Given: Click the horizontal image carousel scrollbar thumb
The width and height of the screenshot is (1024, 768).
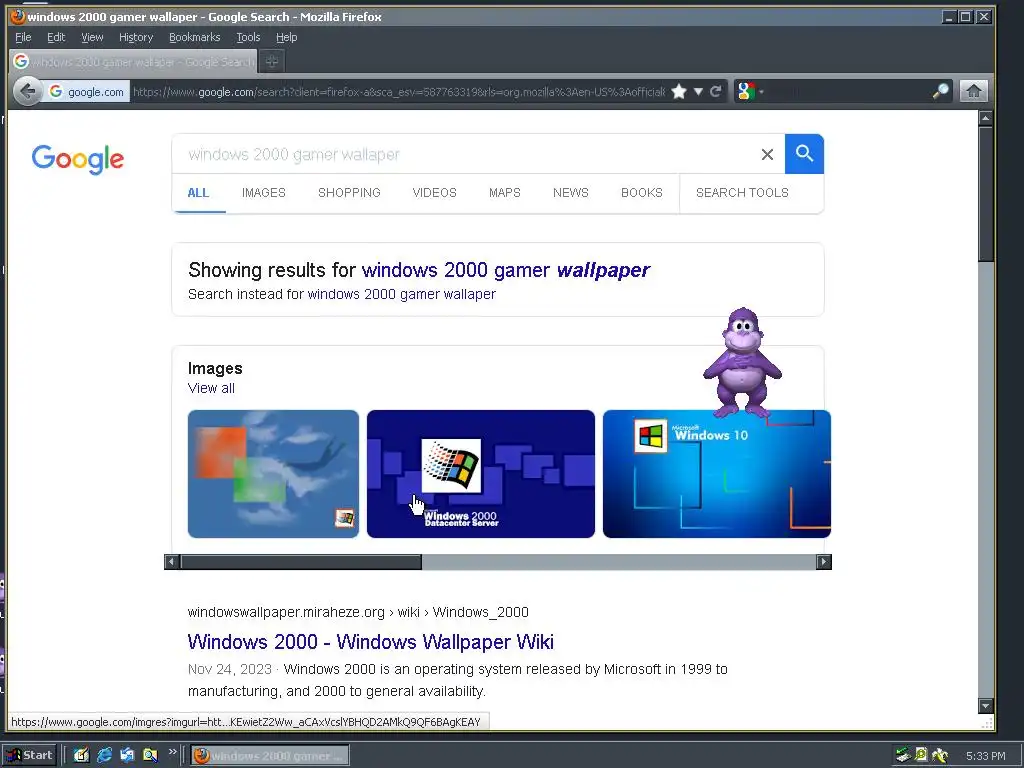Looking at the screenshot, I should click(x=301, y=562).
